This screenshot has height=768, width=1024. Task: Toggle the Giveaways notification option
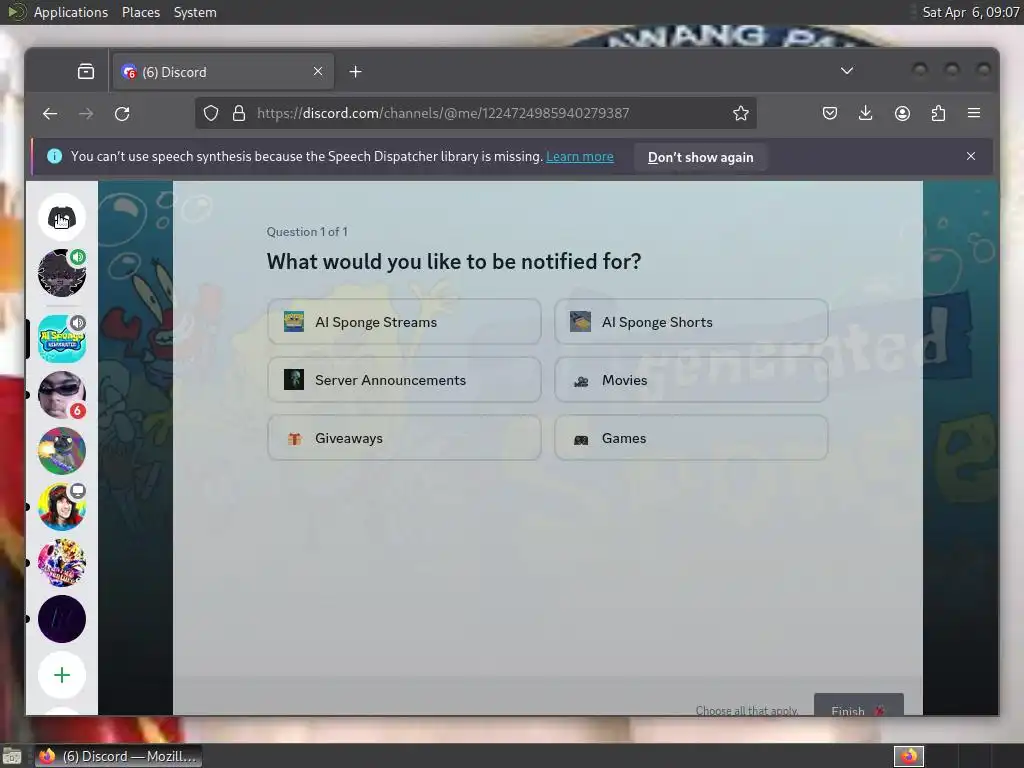click(x=404, y=438)
